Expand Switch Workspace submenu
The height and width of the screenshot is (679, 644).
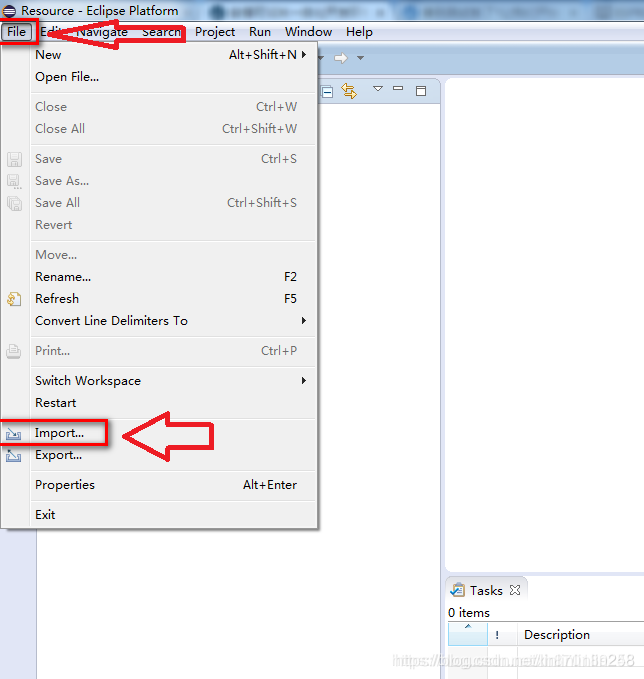[x=173, y=381]
